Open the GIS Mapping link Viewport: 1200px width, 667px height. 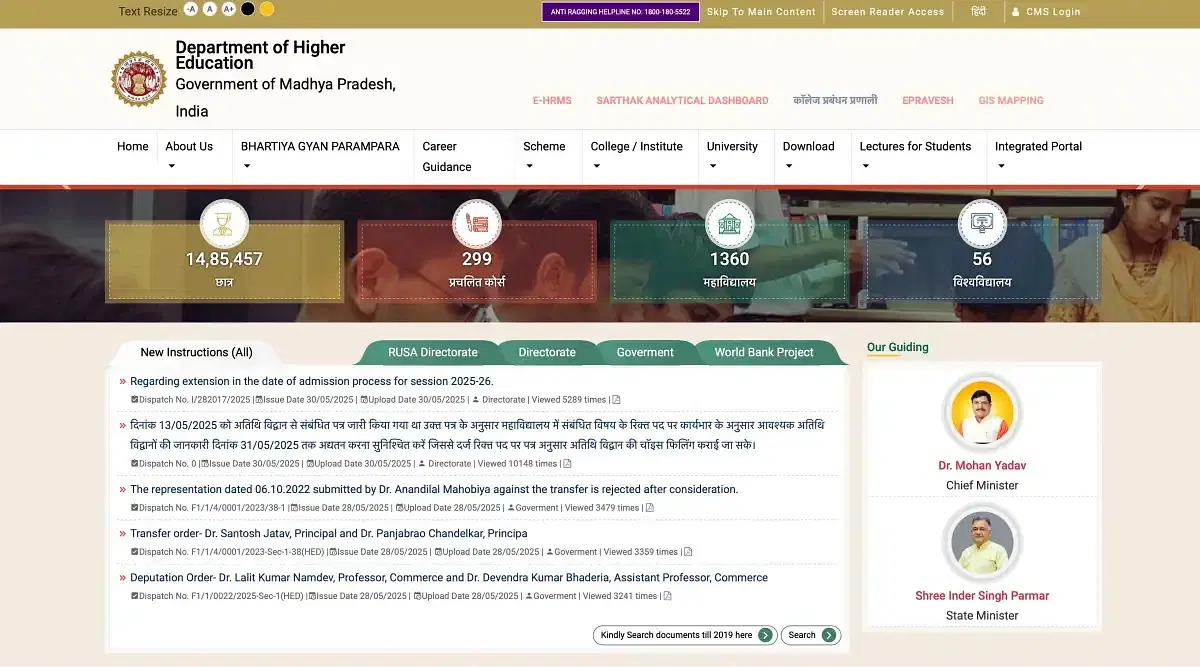click(1011, 101)
